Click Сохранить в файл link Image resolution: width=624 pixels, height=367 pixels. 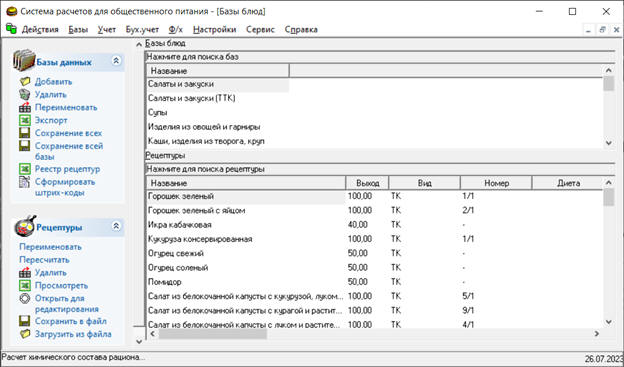click(x=70, y=321)
